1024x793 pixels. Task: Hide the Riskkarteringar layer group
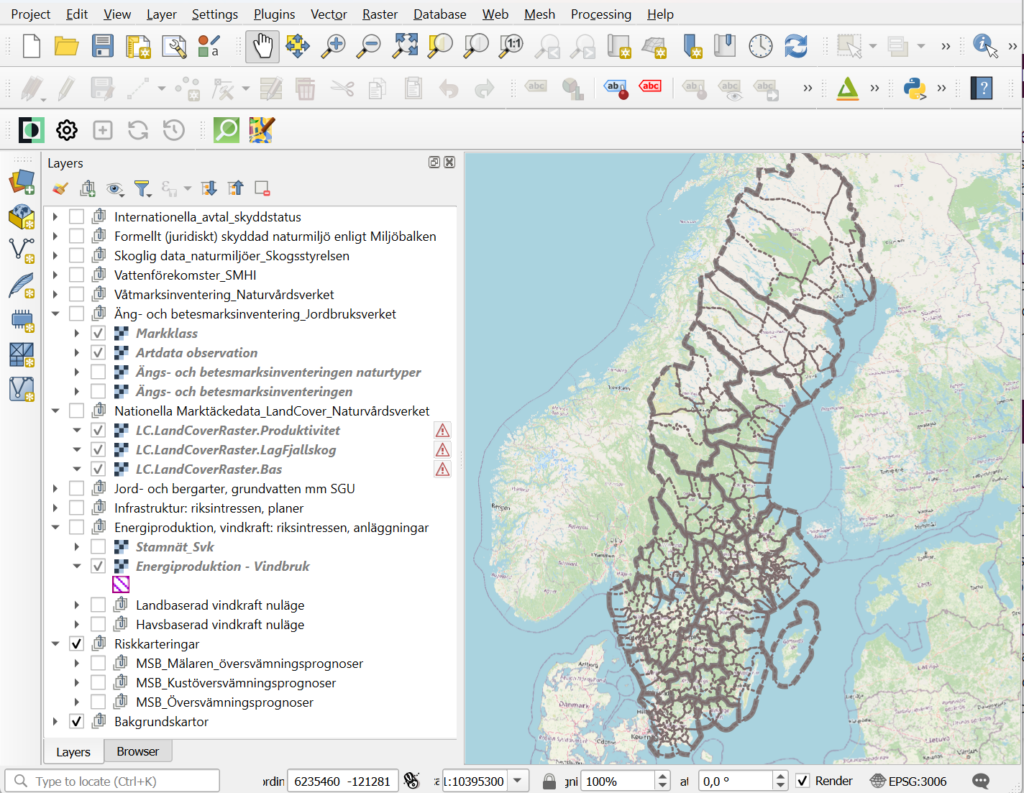coord(76,643)
